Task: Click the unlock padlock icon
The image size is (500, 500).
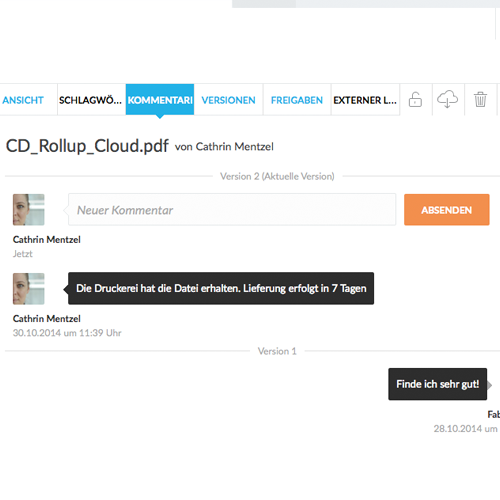Action: 415,100
